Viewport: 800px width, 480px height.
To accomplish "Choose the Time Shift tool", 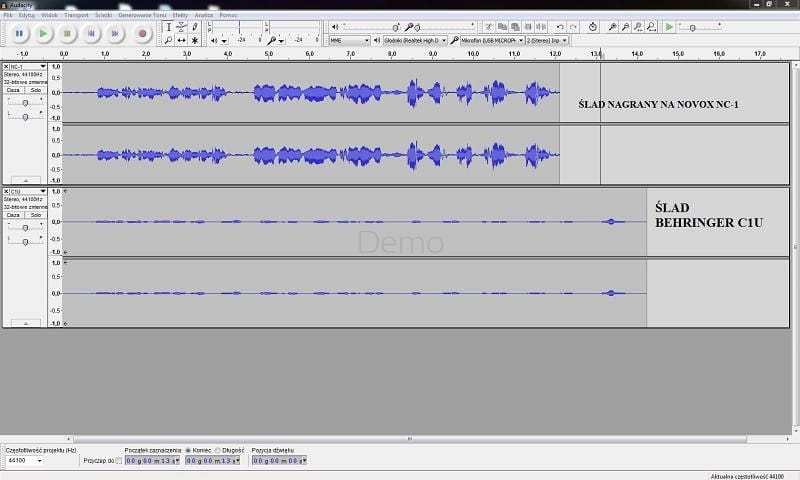I will pos(181,40).
